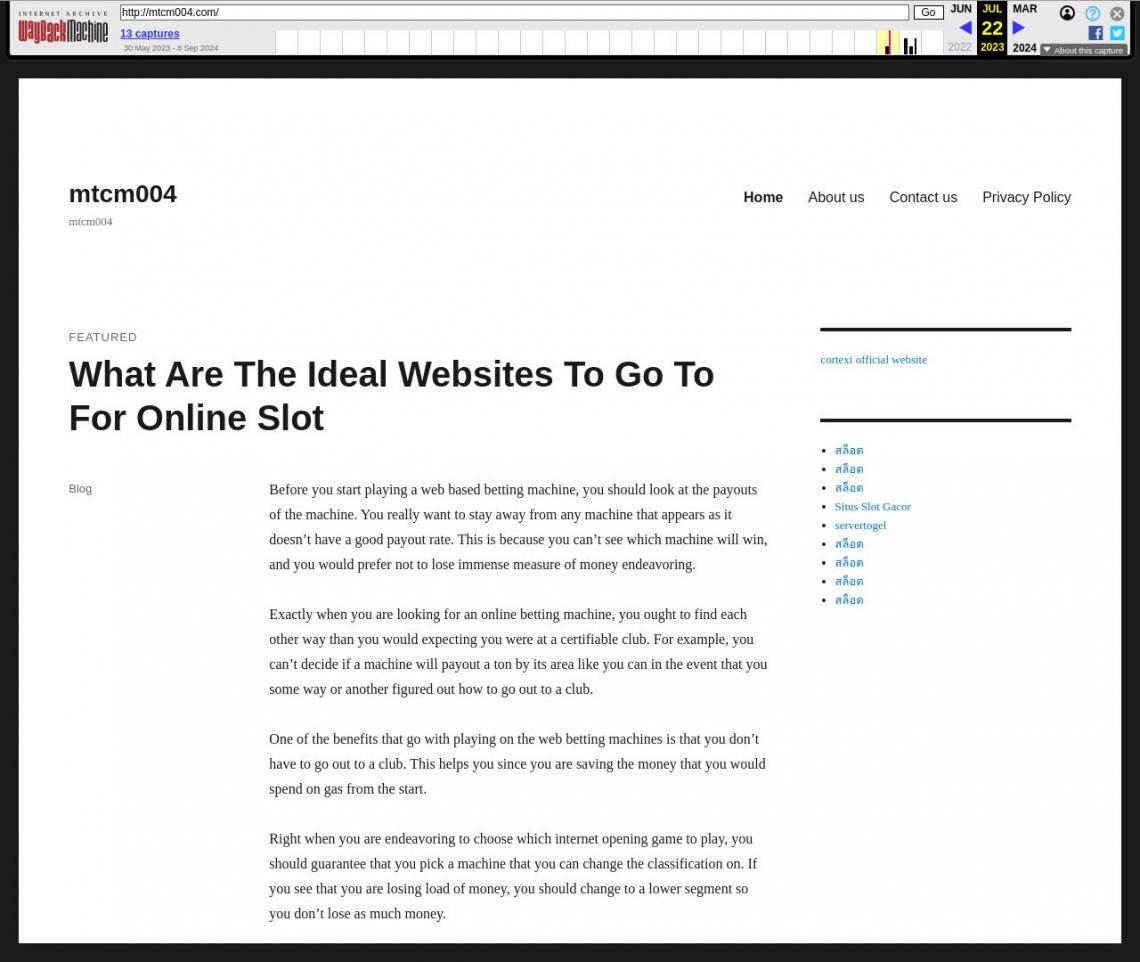Expand the About this capture dropdown
The width and height of the screenshot is (1140, 962).
[1083, 50]
